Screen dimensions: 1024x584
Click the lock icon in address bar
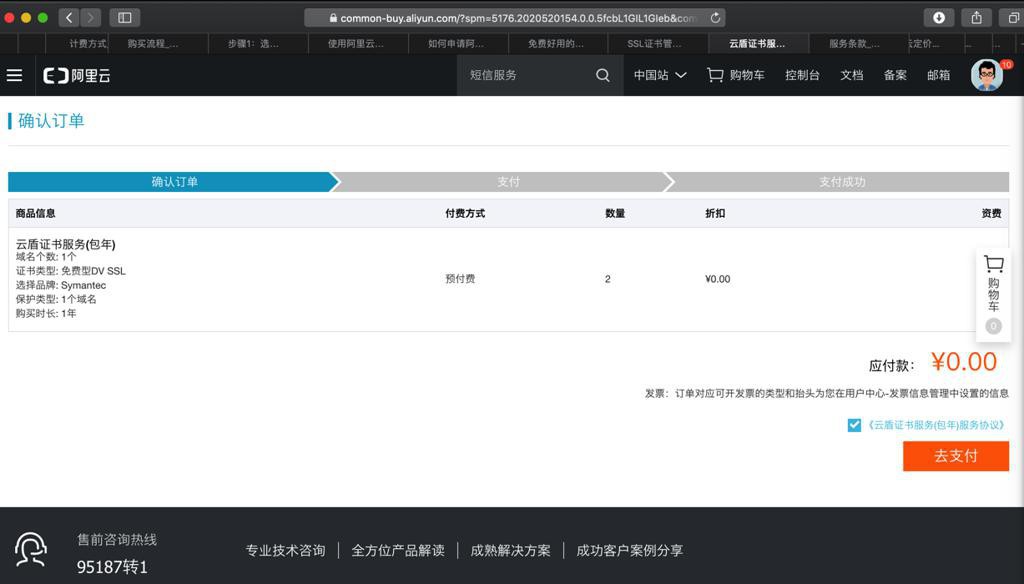coord(333,18)
